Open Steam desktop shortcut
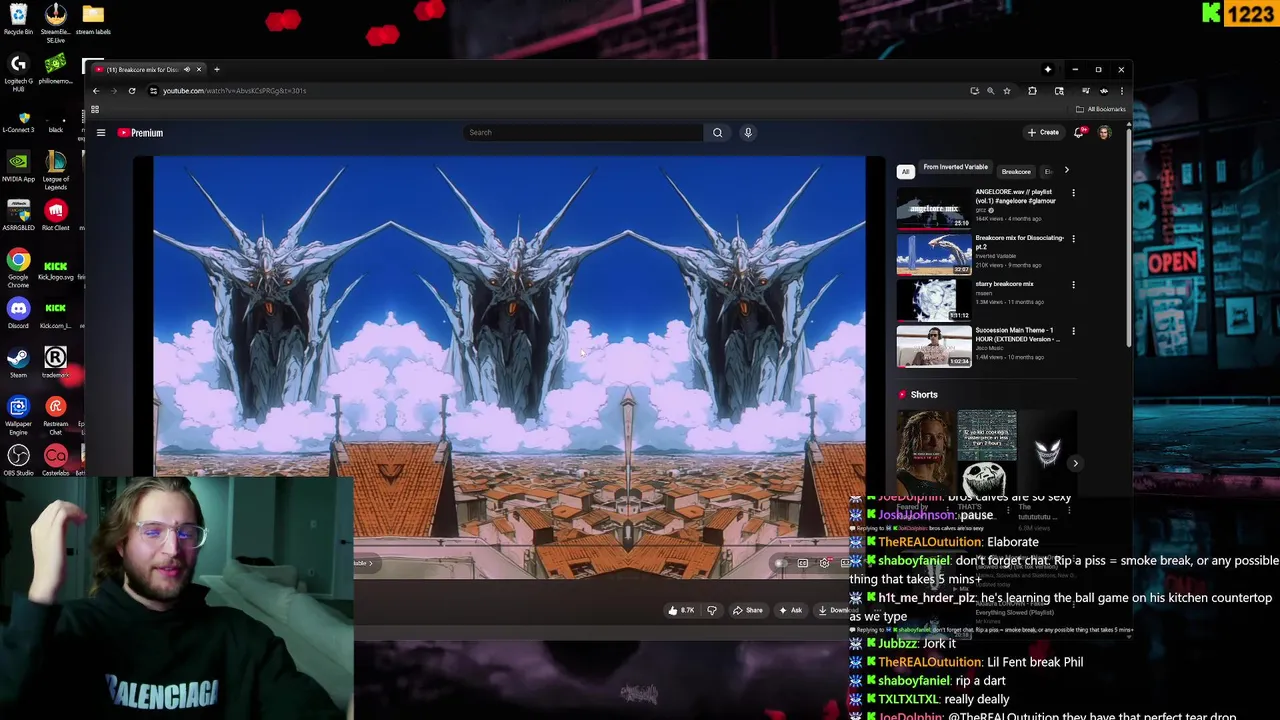 point(18,362)
